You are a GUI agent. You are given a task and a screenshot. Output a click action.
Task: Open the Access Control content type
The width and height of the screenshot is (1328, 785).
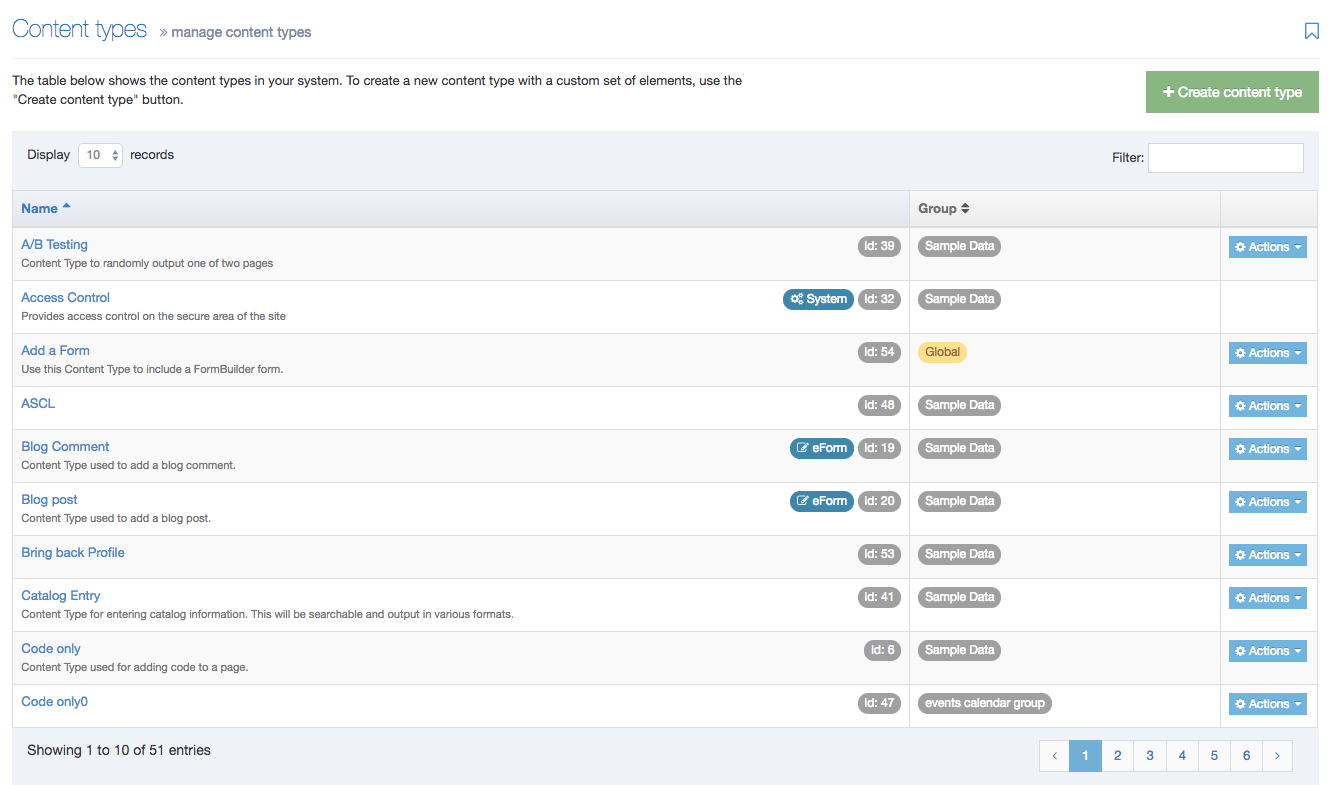click(65, 297)
